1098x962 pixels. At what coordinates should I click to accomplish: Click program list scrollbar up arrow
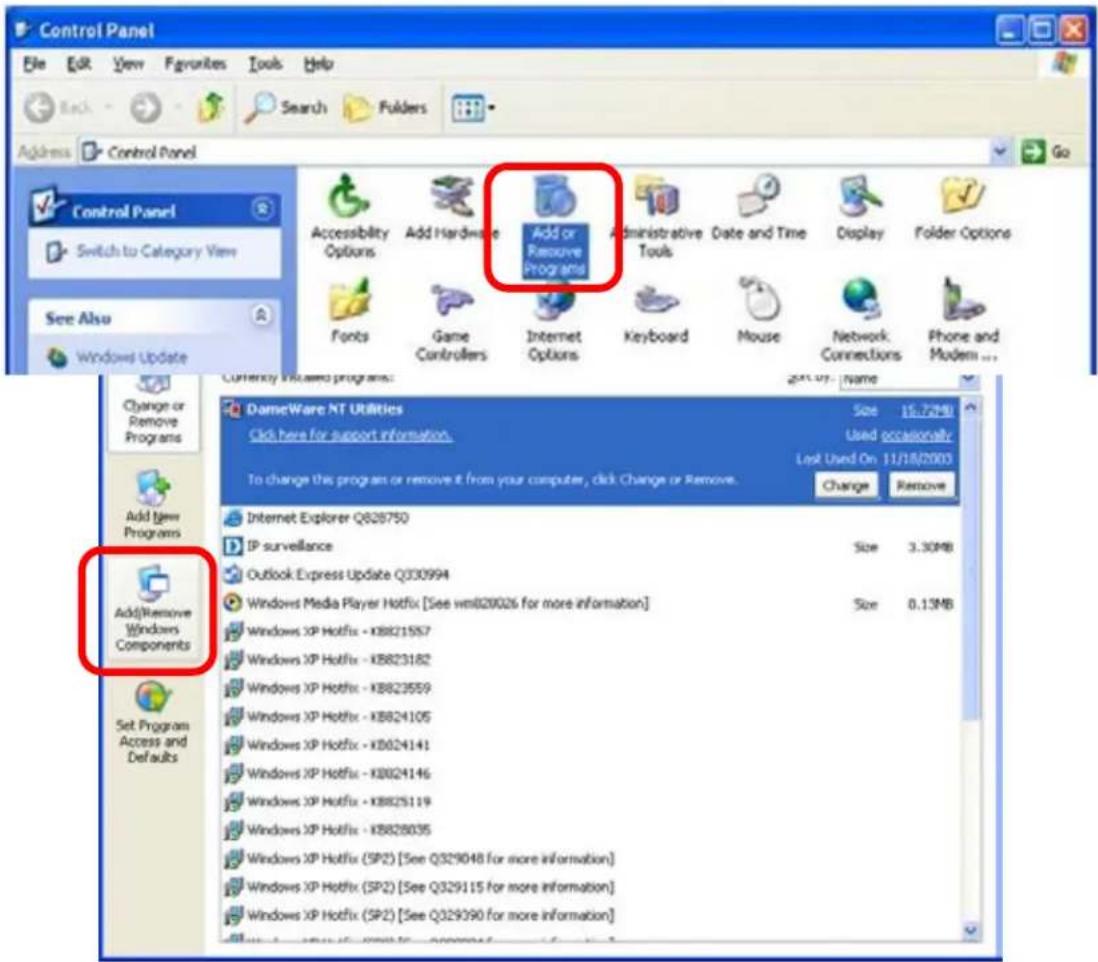coord(971,406)
